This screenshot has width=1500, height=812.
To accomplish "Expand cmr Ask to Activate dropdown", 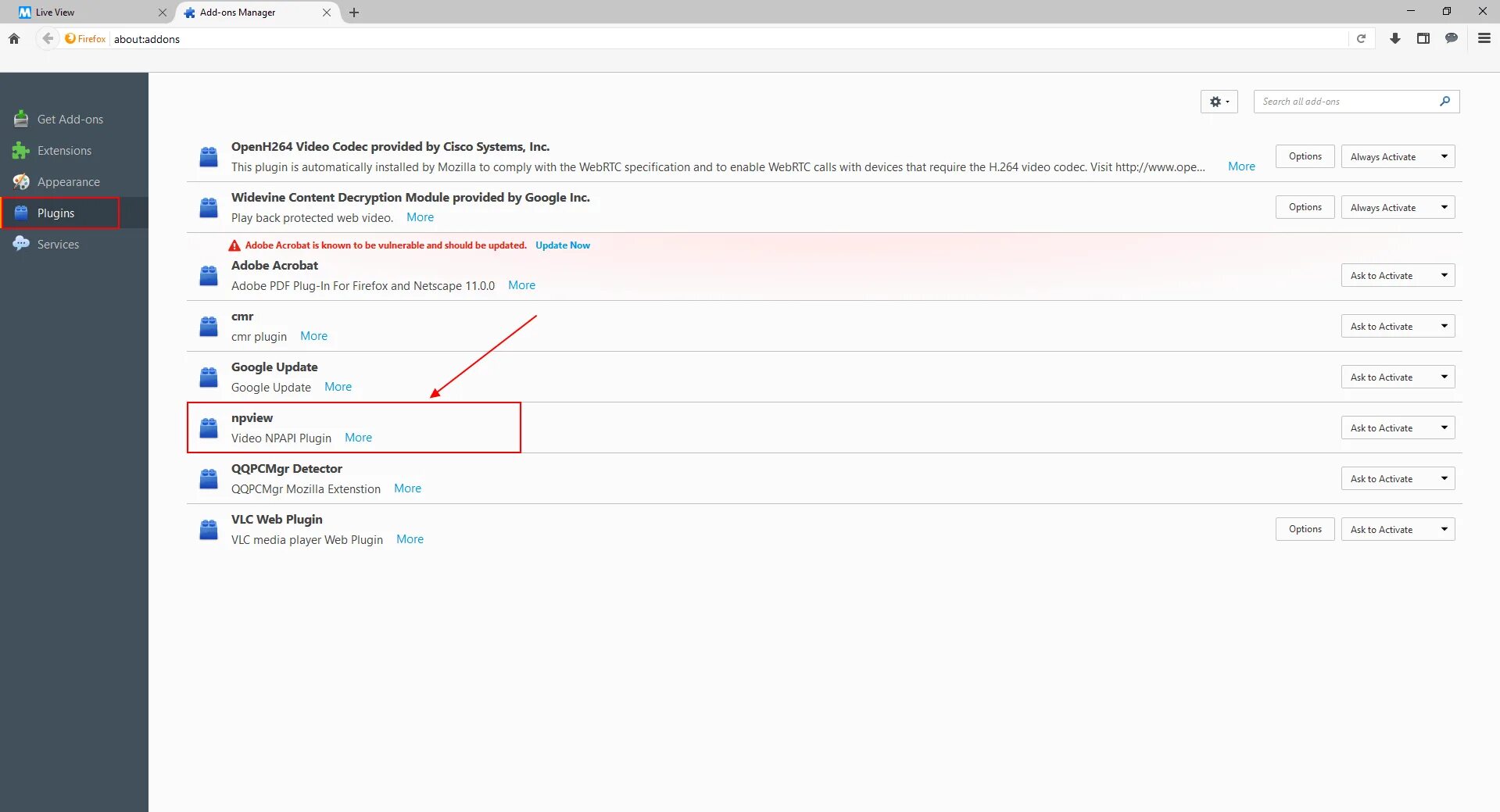I will (x=1398, y=326).
